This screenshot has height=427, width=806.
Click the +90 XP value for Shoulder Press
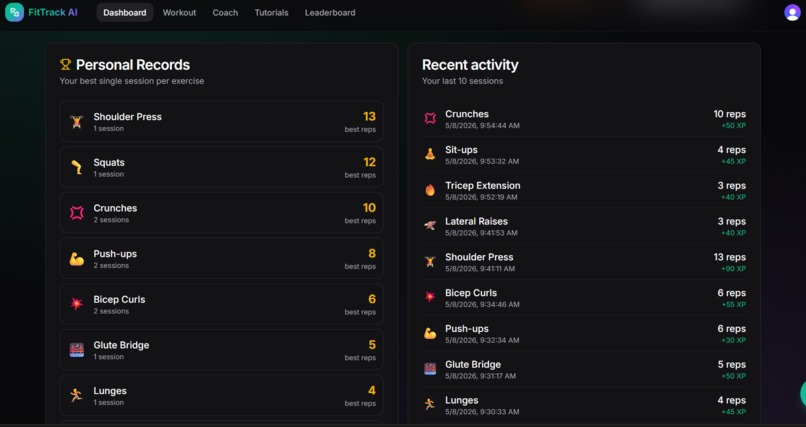734,269
